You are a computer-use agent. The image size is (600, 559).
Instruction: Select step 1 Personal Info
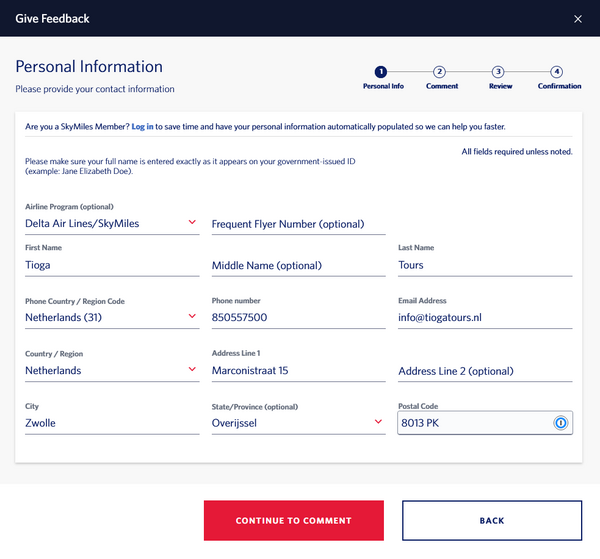coord(381,72)
